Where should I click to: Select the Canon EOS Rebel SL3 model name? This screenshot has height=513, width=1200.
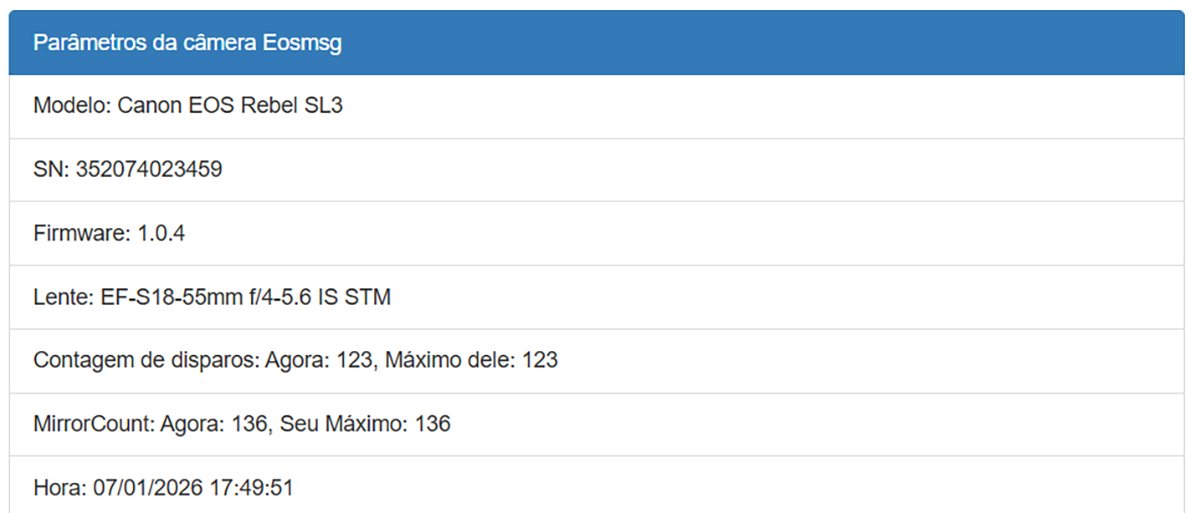[x=230, y=105]
